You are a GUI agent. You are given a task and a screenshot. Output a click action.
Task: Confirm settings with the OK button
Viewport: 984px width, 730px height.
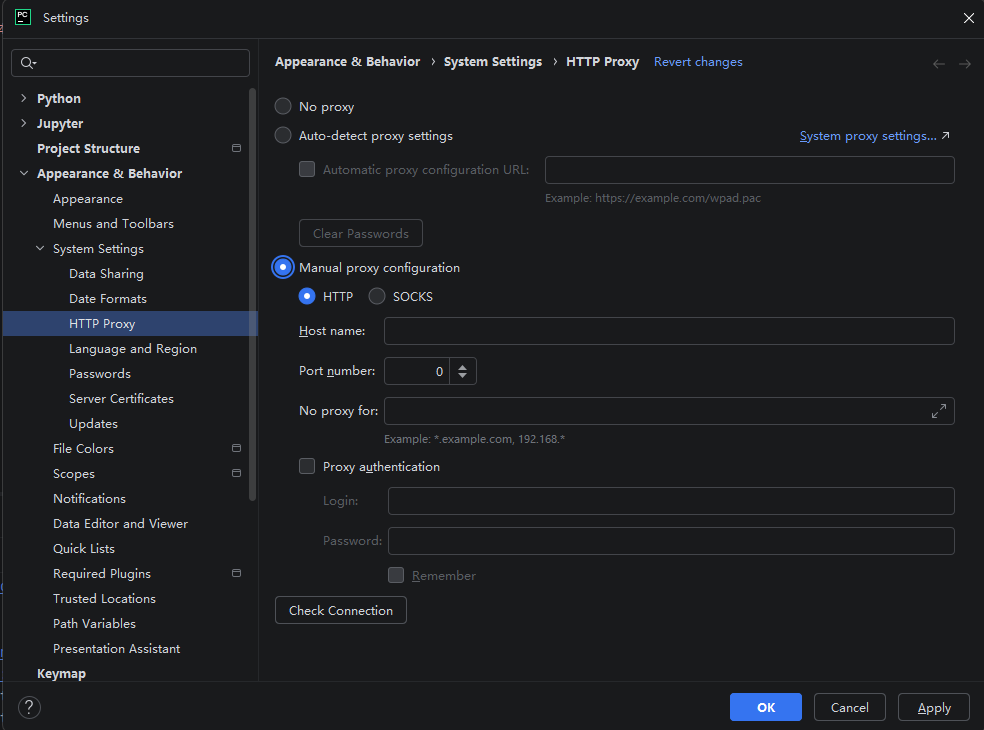tap(766, 707)
